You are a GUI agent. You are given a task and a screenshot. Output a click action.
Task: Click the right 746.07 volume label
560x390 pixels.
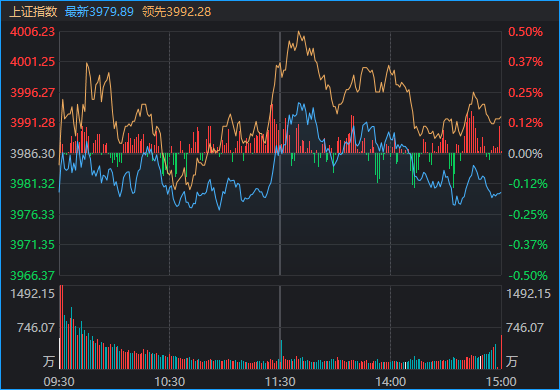pyautogui.click(x=525, y=328)
